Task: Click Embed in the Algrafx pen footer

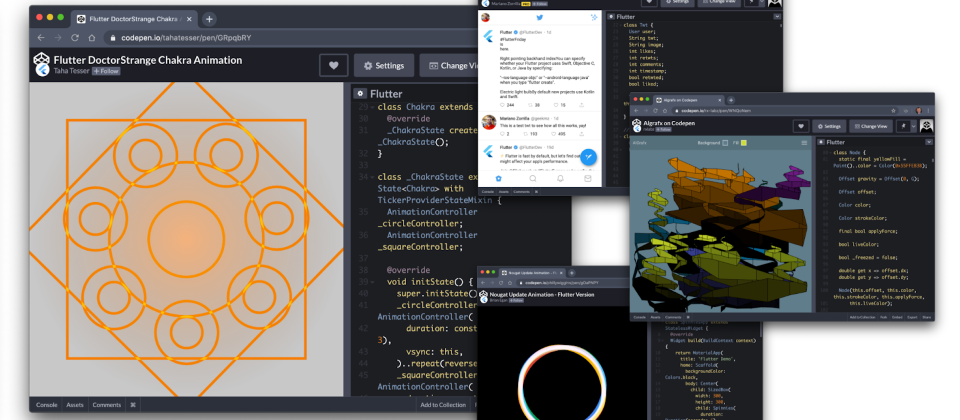Action: 897,317
